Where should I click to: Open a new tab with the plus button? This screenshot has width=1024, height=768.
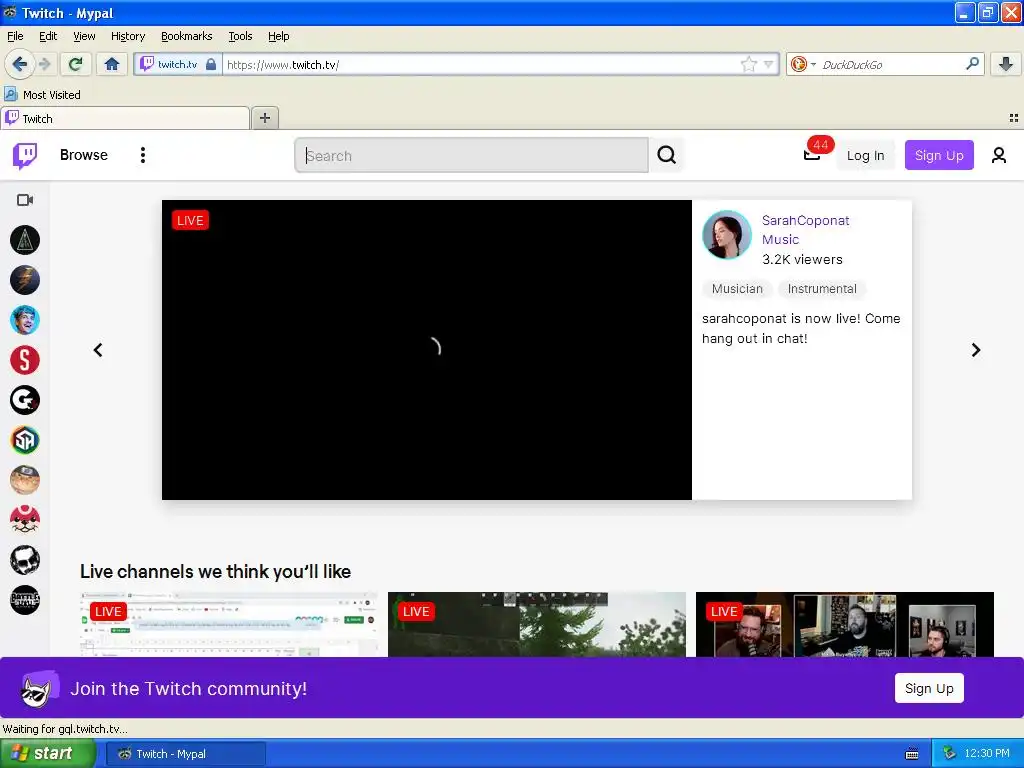point(264,118)
